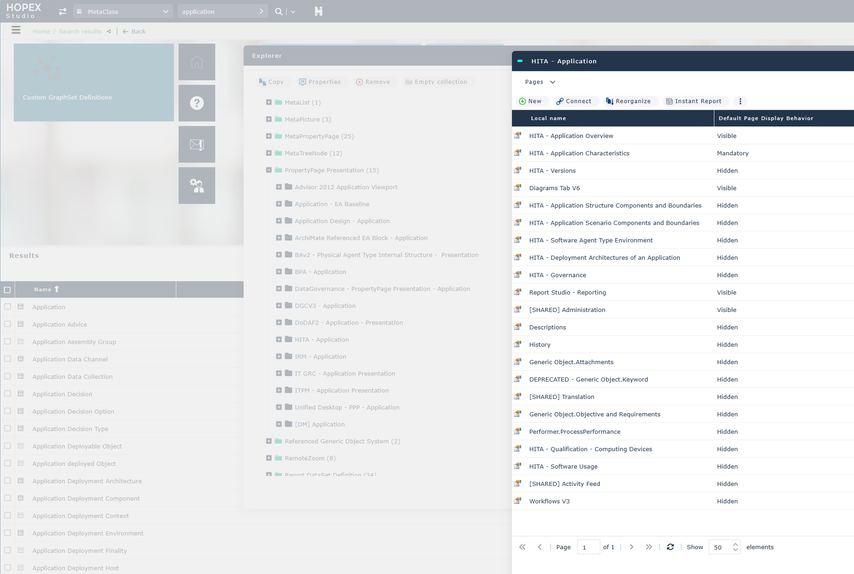
Task: Check the box for Application Advice row
Action: [x=8, y=324]
